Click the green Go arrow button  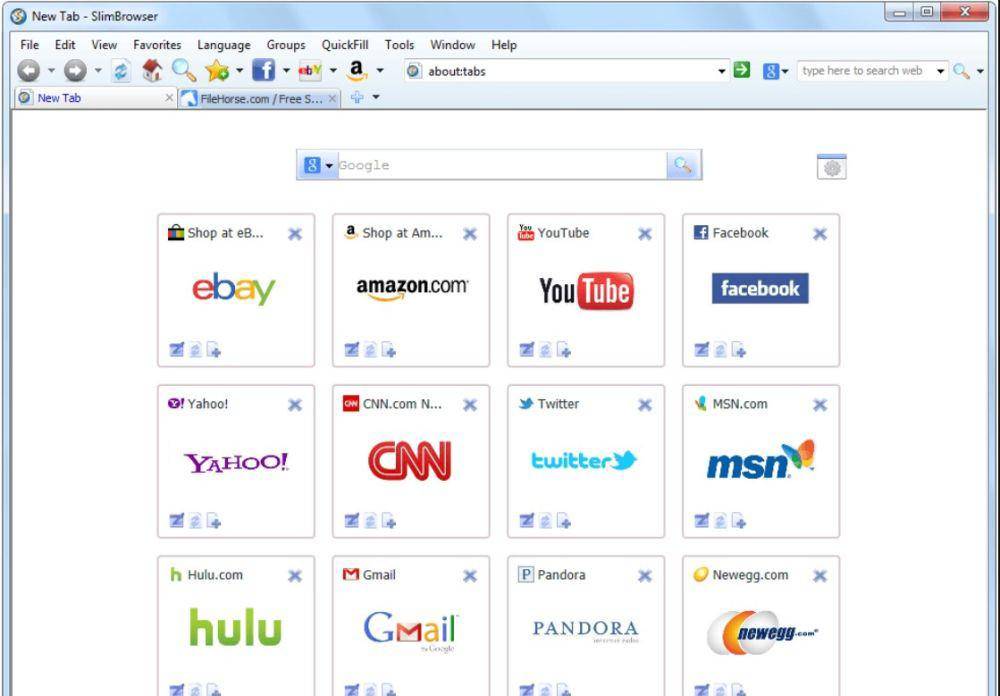[742, 70]
